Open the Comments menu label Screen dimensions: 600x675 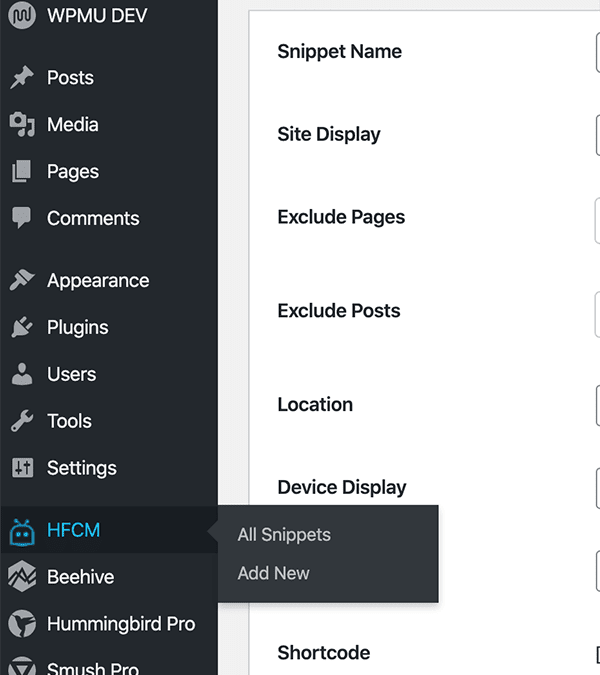point(93,218)
